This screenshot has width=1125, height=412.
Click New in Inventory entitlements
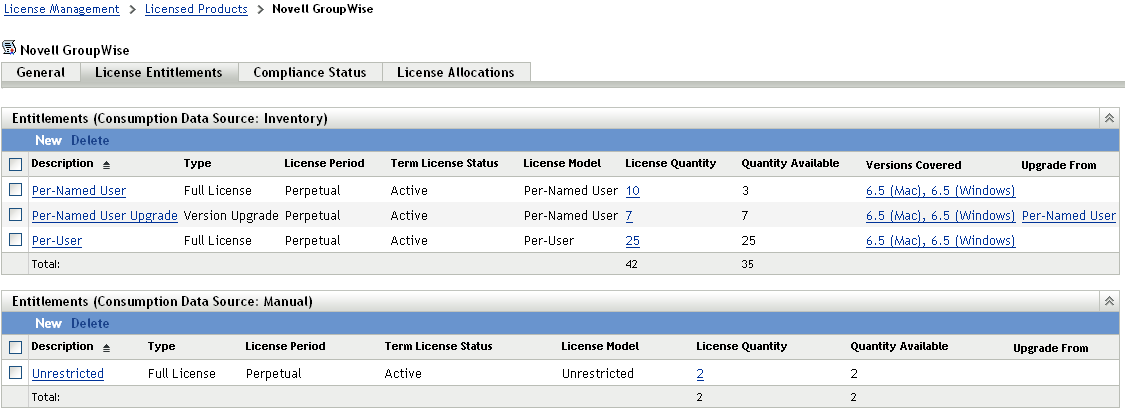48,141
